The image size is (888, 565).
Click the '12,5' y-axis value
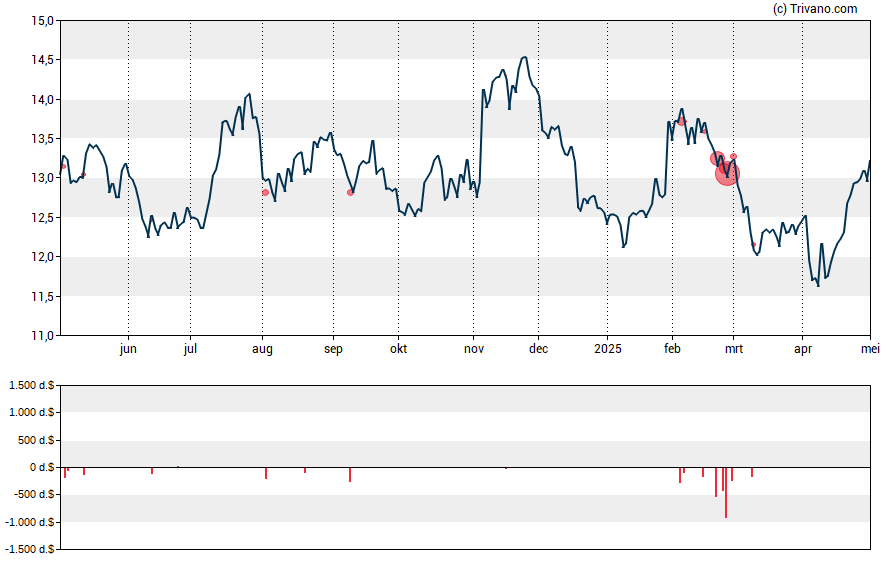tap(42, 217)
